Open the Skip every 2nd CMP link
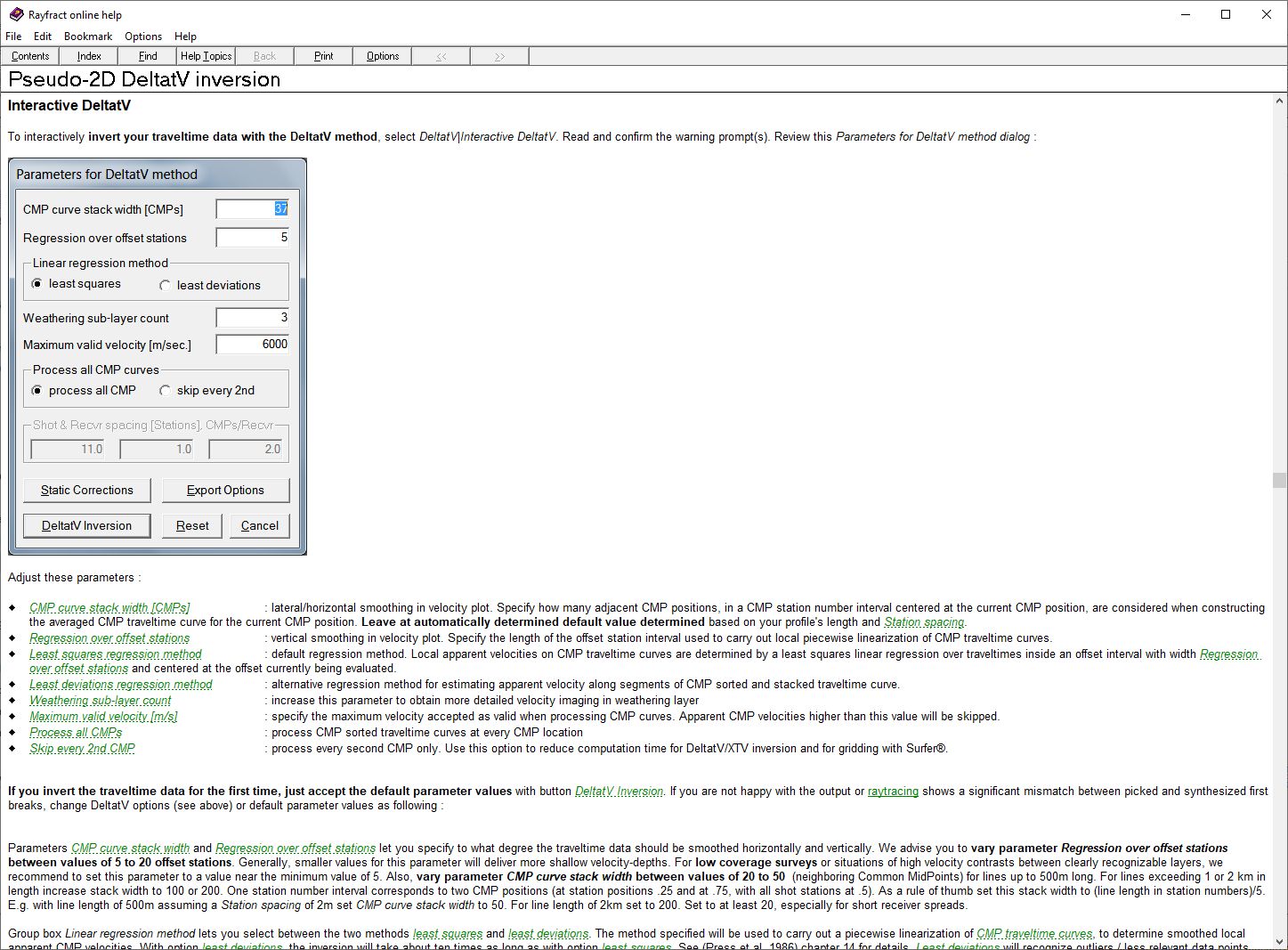The height and width of the screenshot is (950, 1288). [82, 749]
